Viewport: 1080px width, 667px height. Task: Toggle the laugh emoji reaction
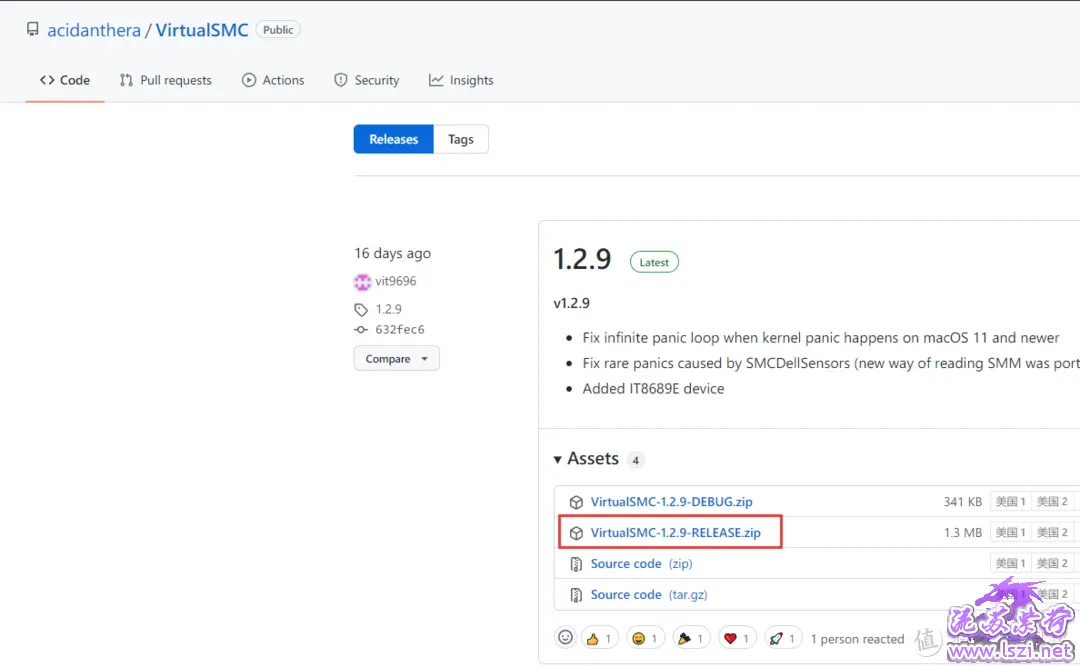click(645, 639)
